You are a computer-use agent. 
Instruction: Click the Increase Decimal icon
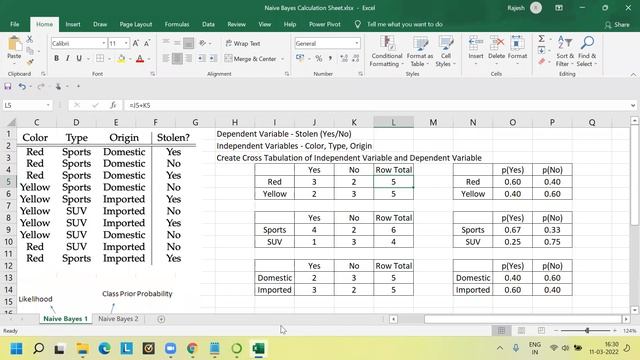click(344, 59)
